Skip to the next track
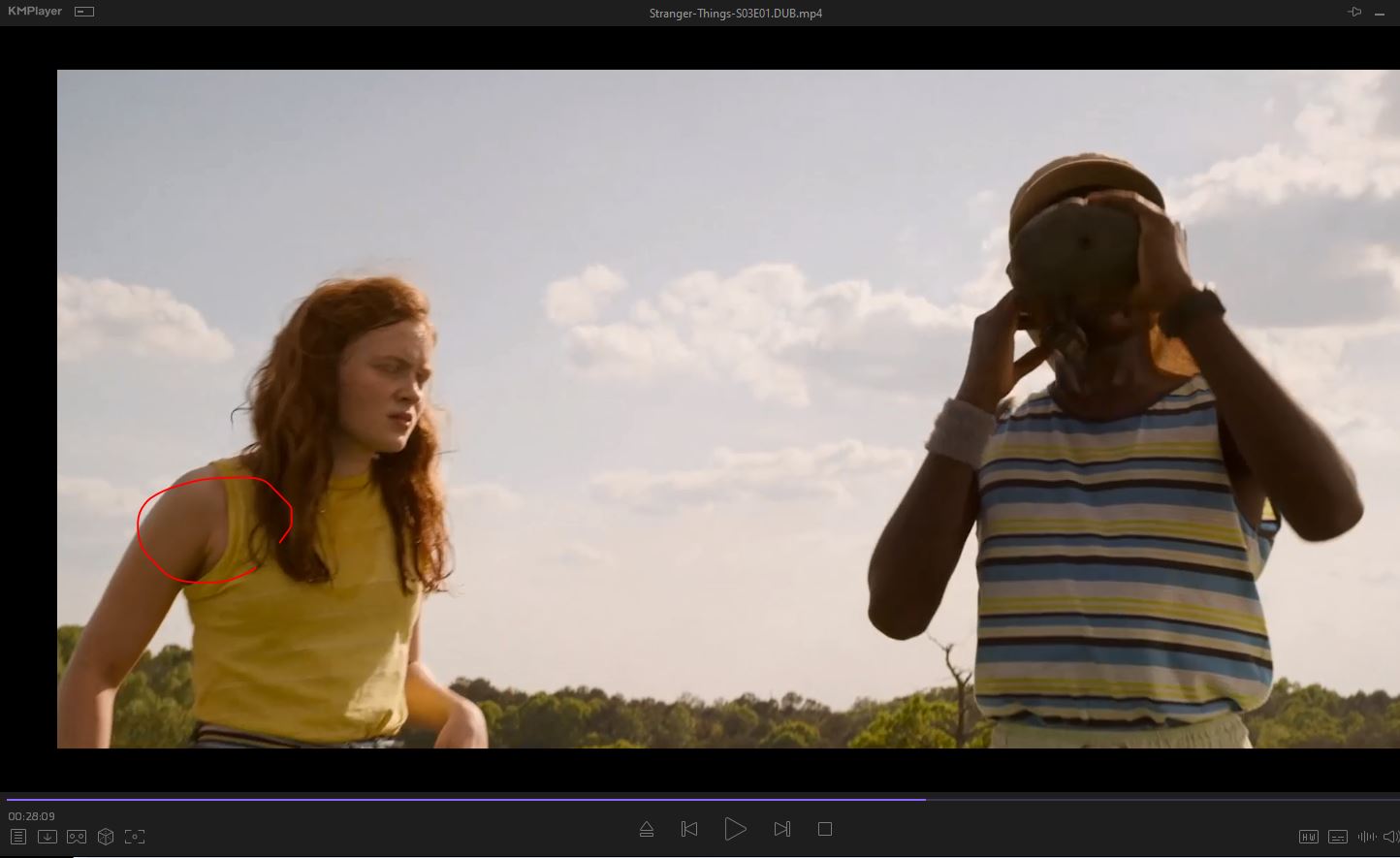This screenshot has width=1400, height=858. 781,829
